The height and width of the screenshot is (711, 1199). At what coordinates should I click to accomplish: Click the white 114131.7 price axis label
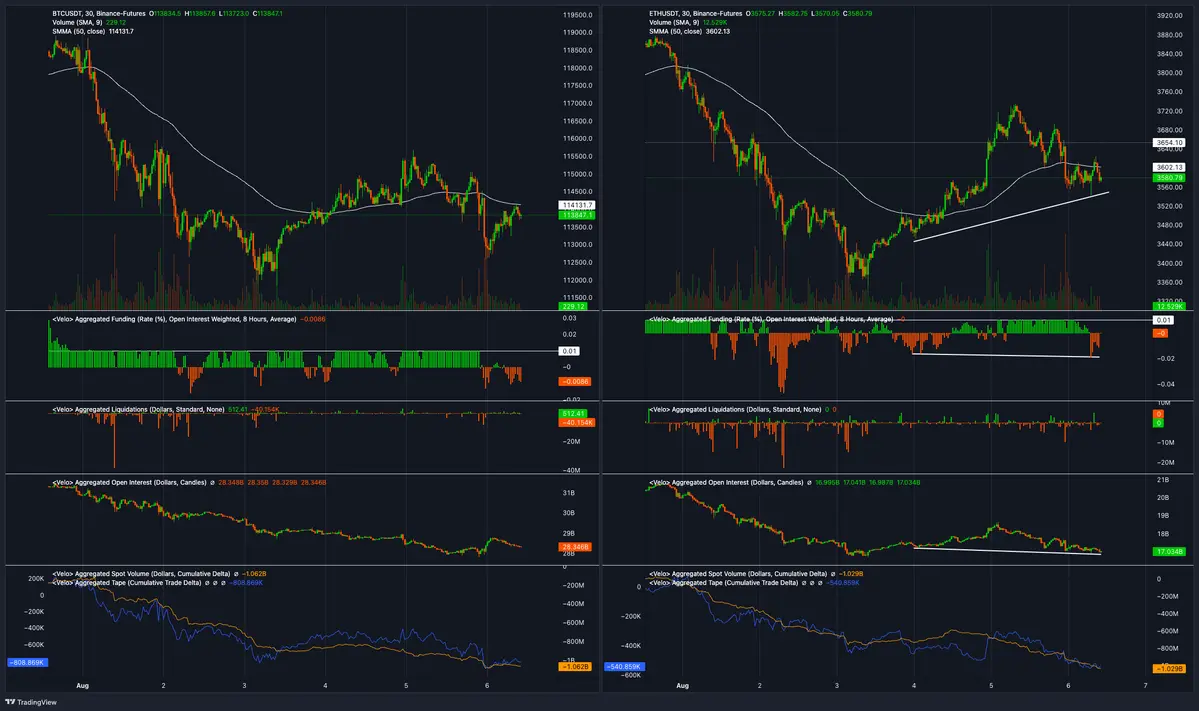(577, 205)
